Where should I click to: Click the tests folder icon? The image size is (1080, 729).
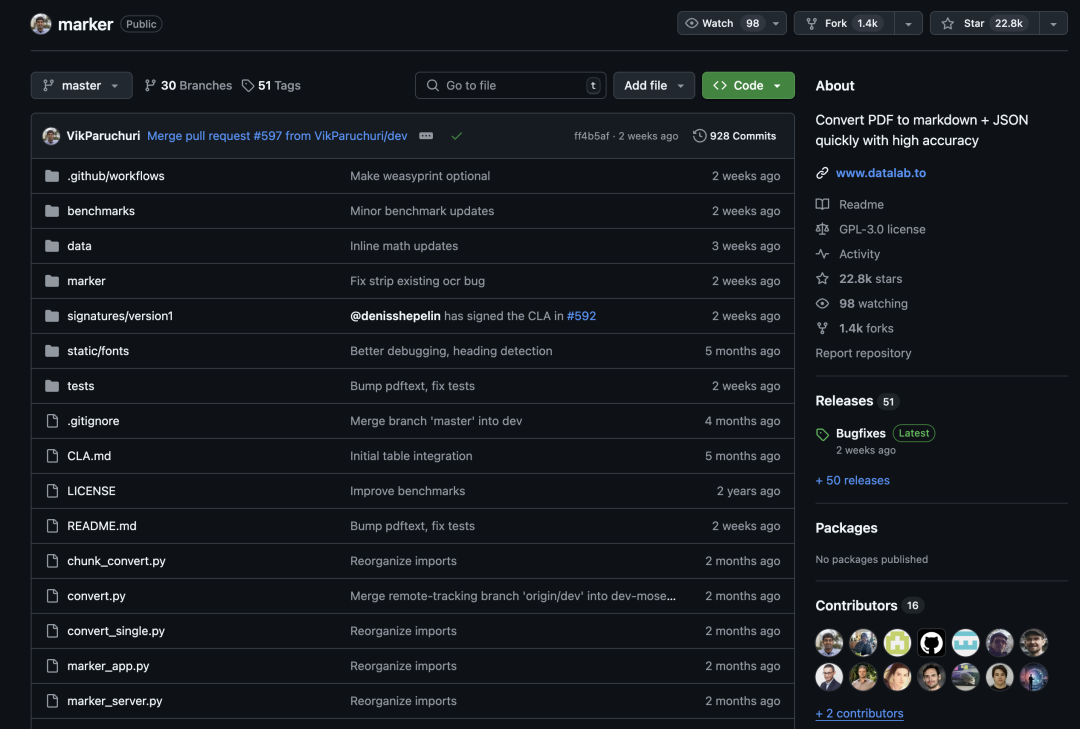(52, 386)
